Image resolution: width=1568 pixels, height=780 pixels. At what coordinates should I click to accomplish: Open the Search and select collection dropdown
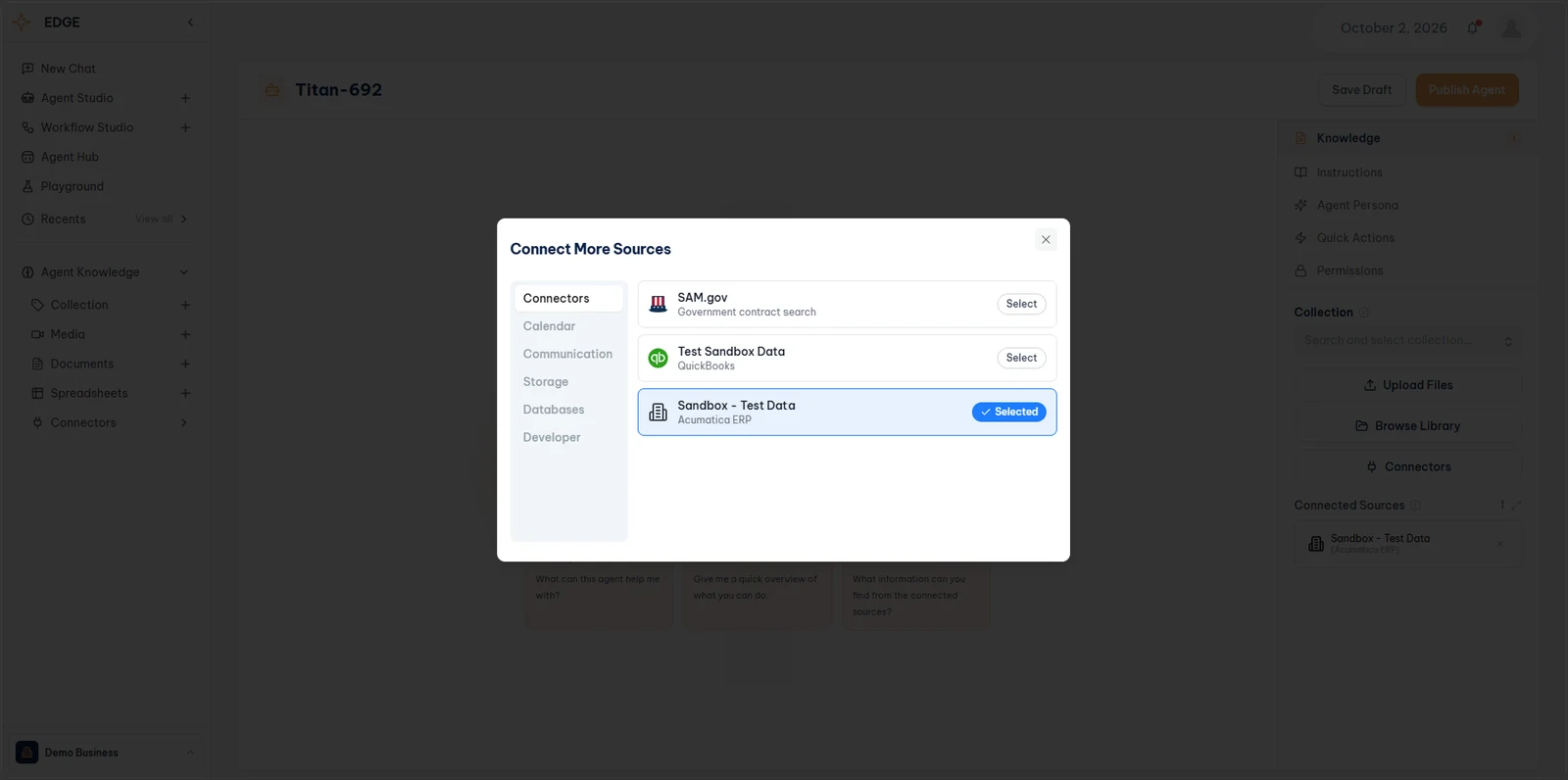[x=1408, y=341]
